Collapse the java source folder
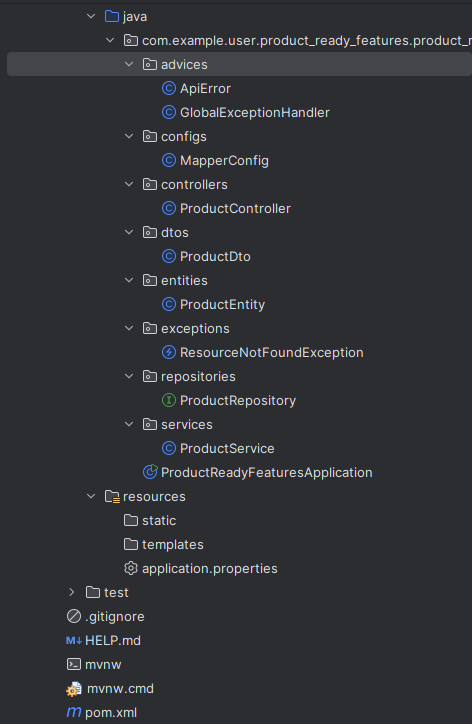This screenshot has height=724, width=472. pos(91,16)
